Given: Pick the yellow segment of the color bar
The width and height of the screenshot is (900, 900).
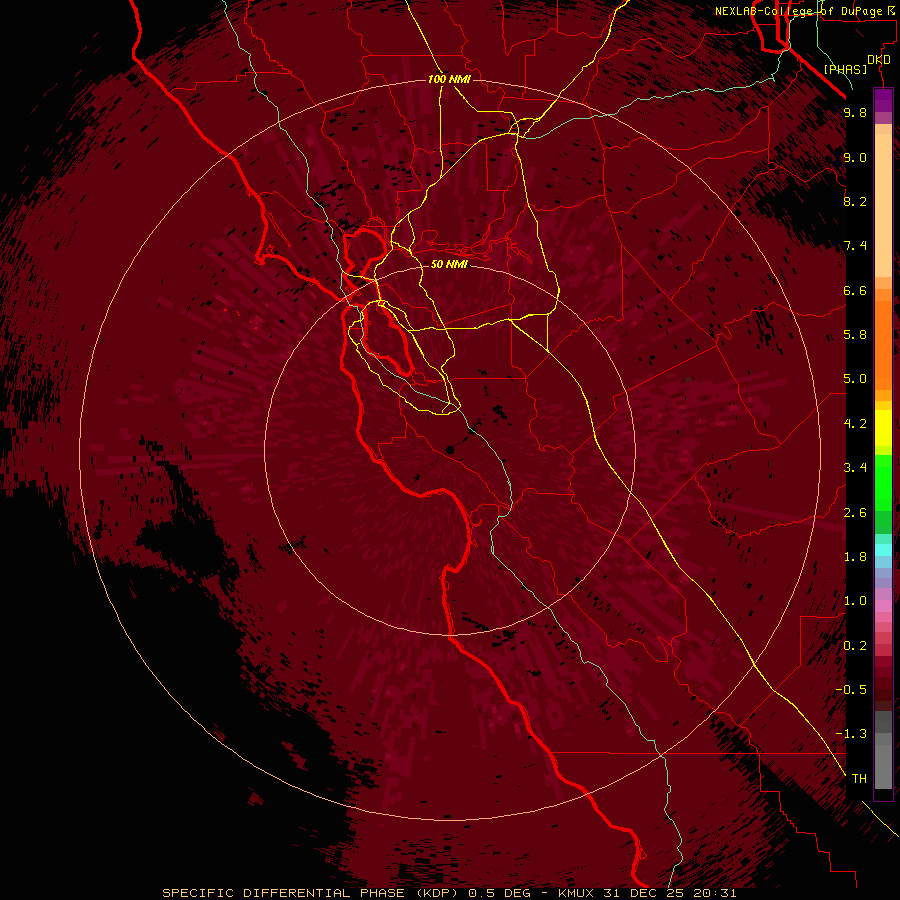Looking at the screenshot, I should tap(883, 428).
